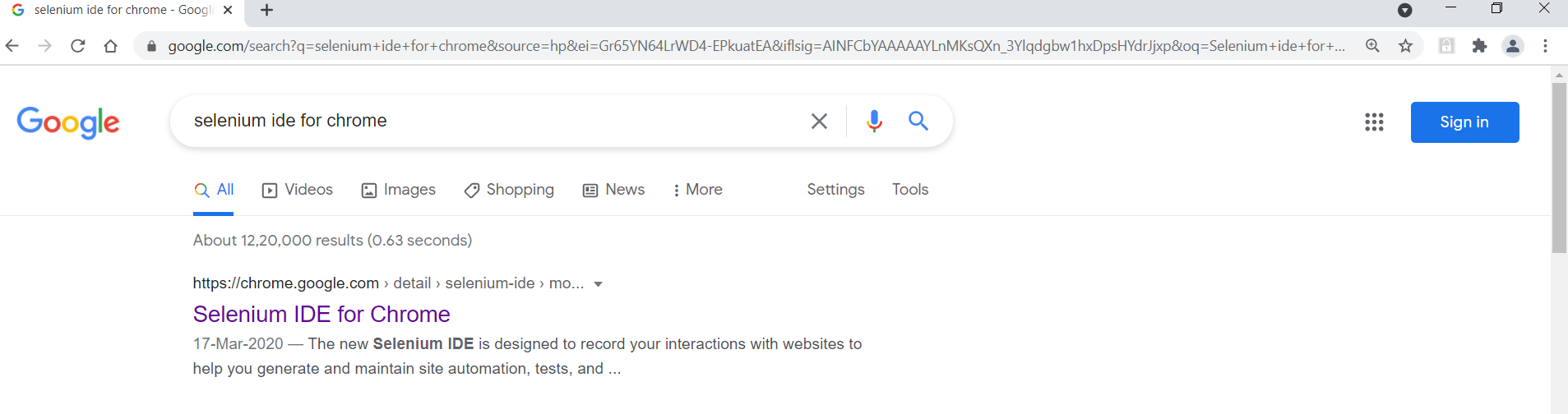Image resolution: width=1568 pixels, height=414 pixels.
Task: Expand the result URL dropdown arrow
Action: 599,284
